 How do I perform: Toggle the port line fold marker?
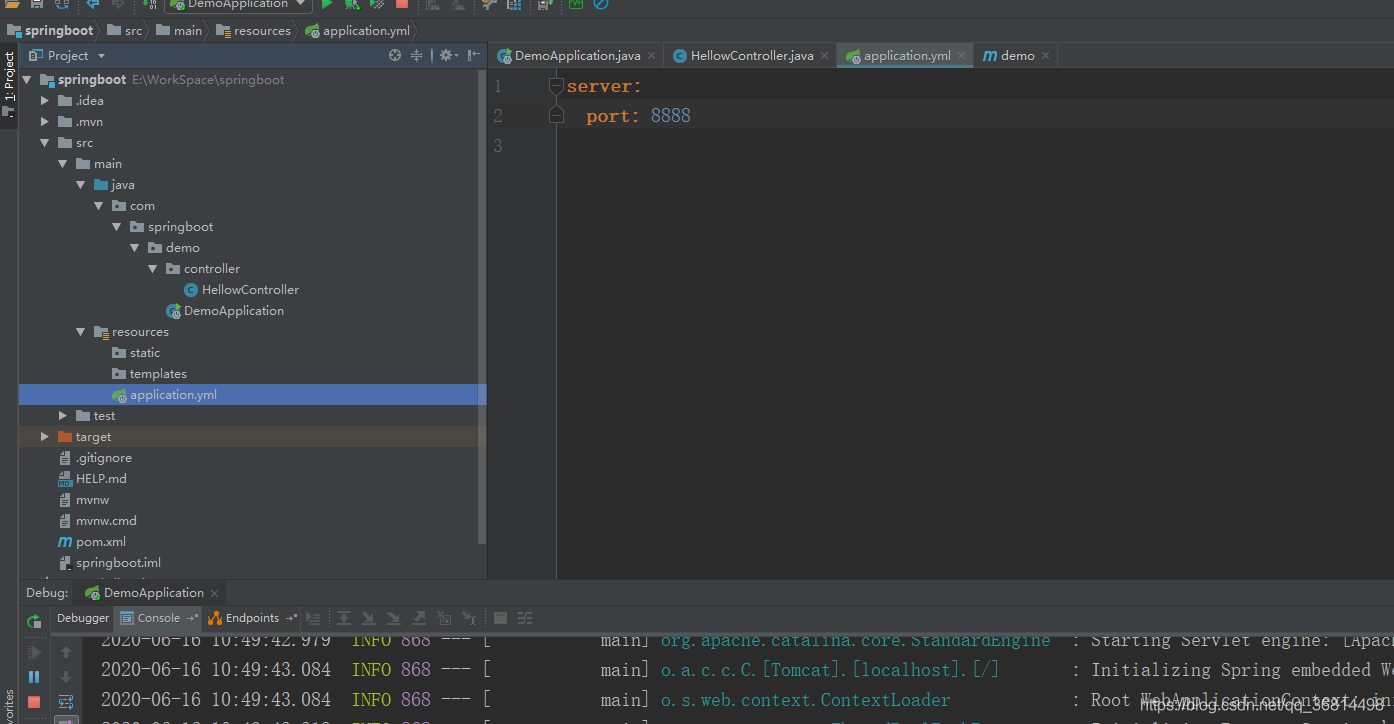pos(556,117)
